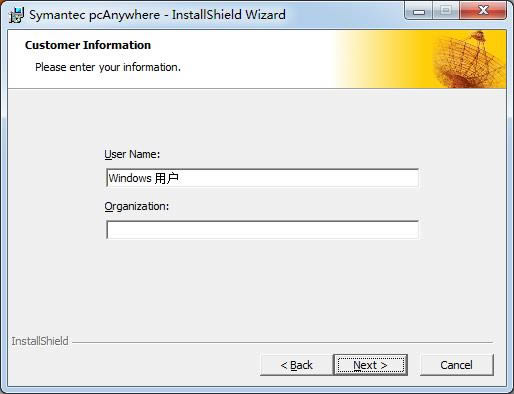Click the Symantec pcAnywhere window title text
The image size is (514, 394).
point(157,15)
